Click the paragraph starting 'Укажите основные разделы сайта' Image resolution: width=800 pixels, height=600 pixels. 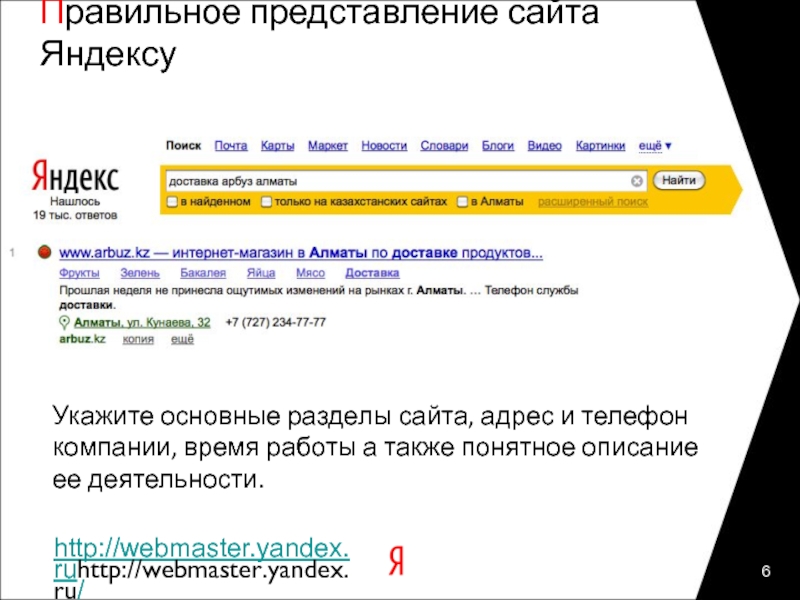click(375, 447)
